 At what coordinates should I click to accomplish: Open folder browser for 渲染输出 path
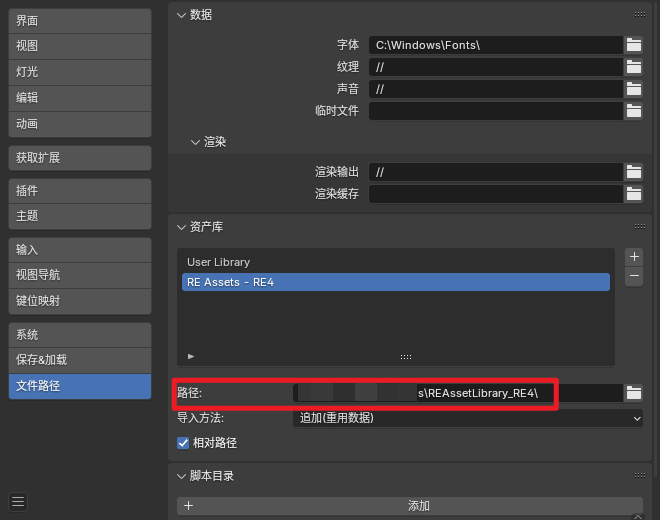coord(633,172)
